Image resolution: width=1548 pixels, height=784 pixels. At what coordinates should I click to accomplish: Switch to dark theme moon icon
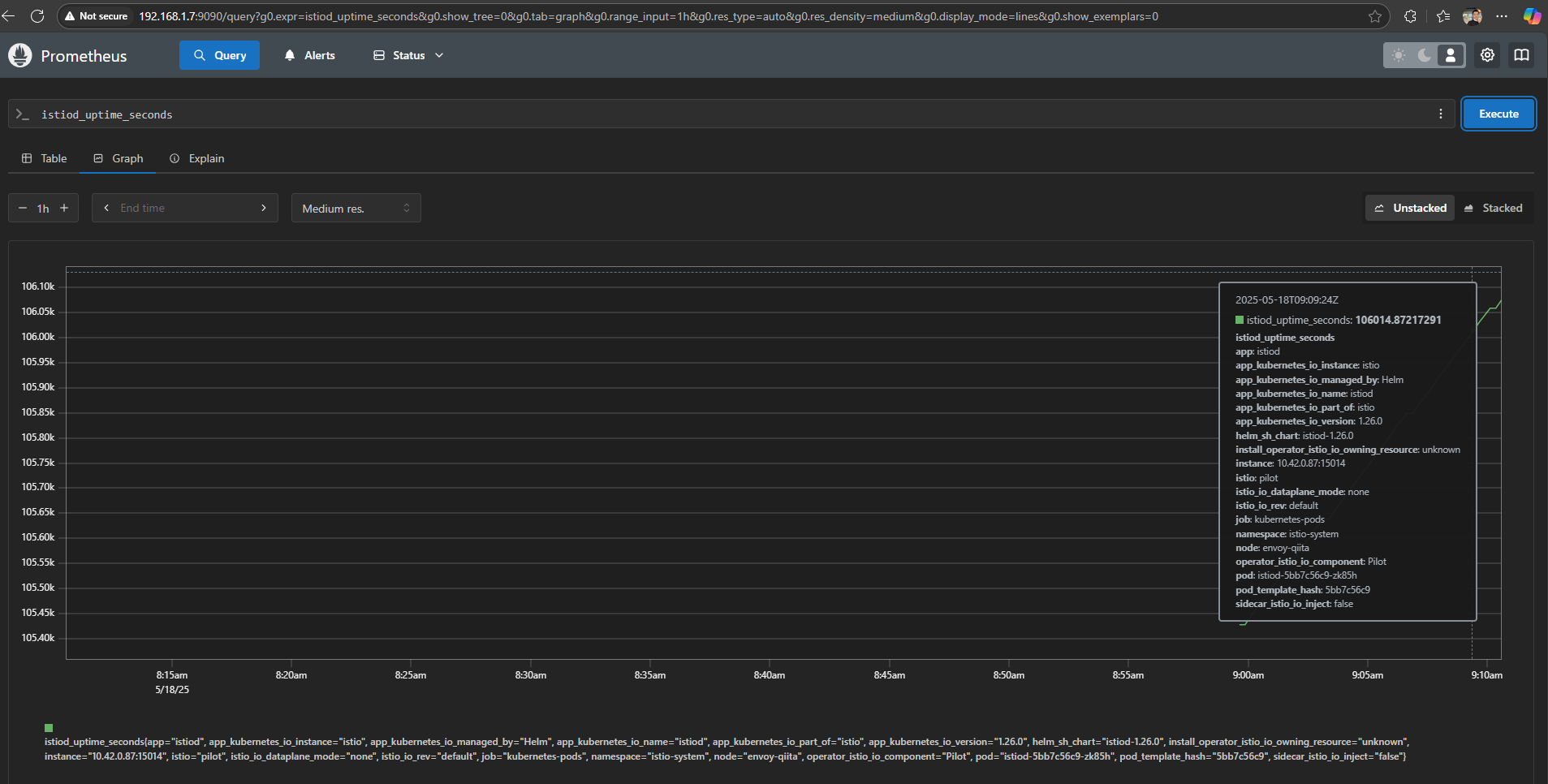[x=1424, y=55]
